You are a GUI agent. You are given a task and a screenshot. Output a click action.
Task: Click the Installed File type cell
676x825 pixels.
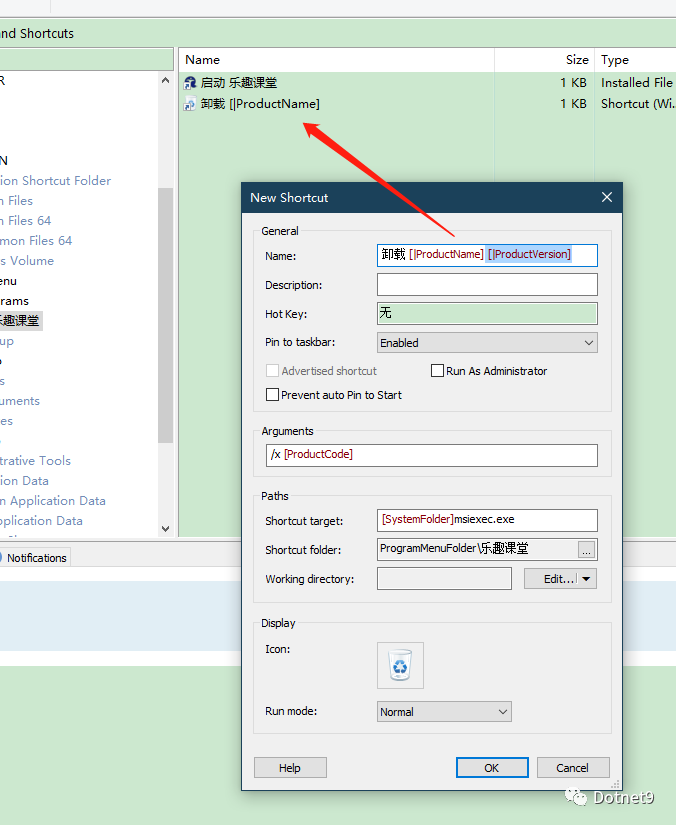click(x=637, y=83)
